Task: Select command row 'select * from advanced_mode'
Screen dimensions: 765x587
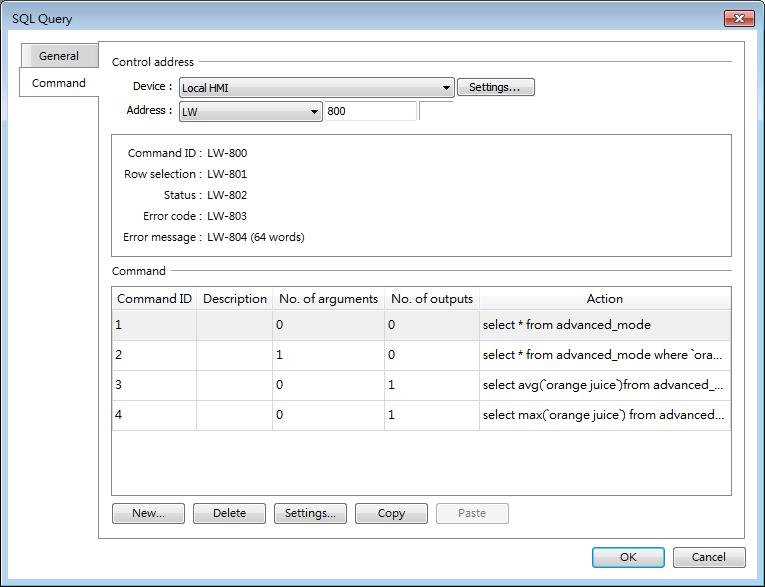Action: click(422, 325)
